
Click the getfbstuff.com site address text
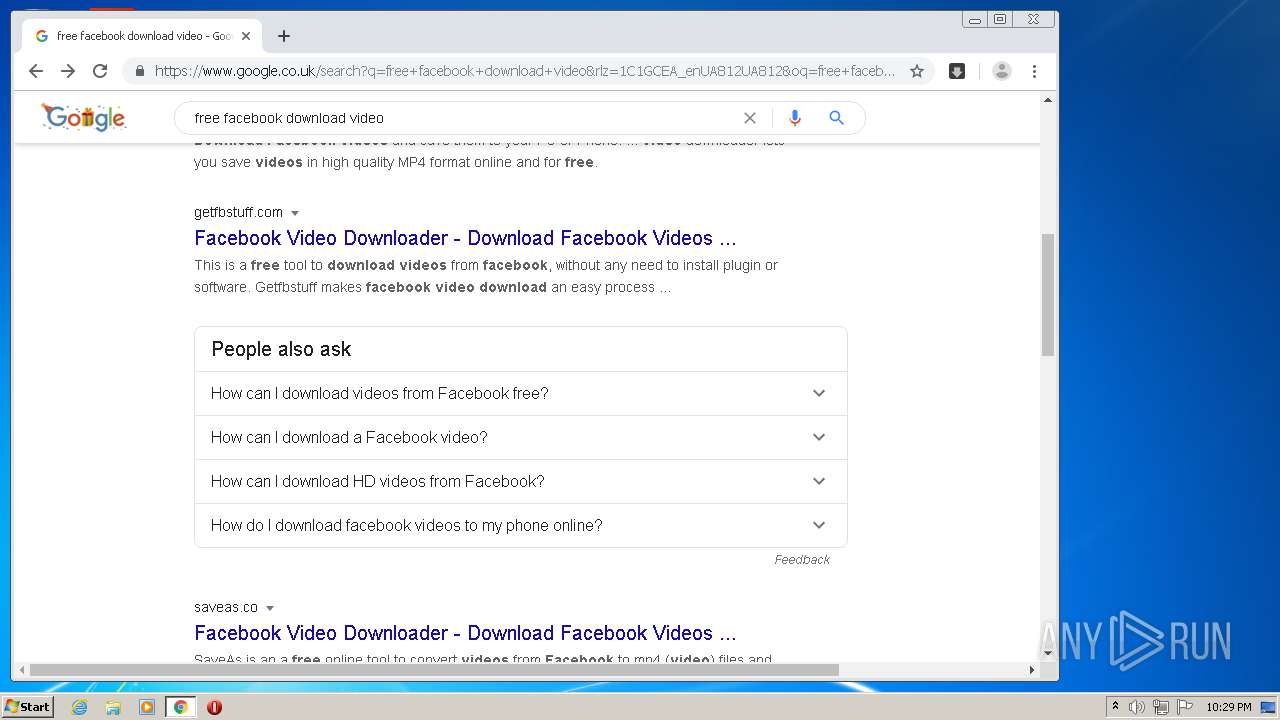(x=238, y=212)
